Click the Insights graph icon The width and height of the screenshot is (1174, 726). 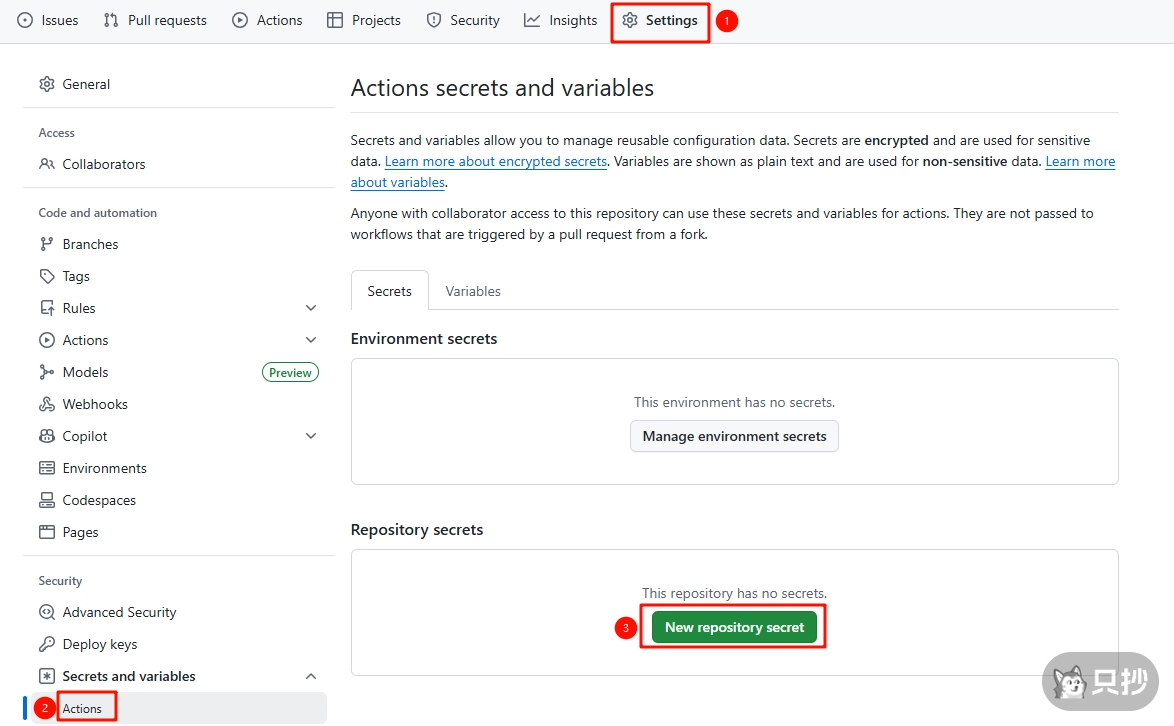click(x=532, y=20)
